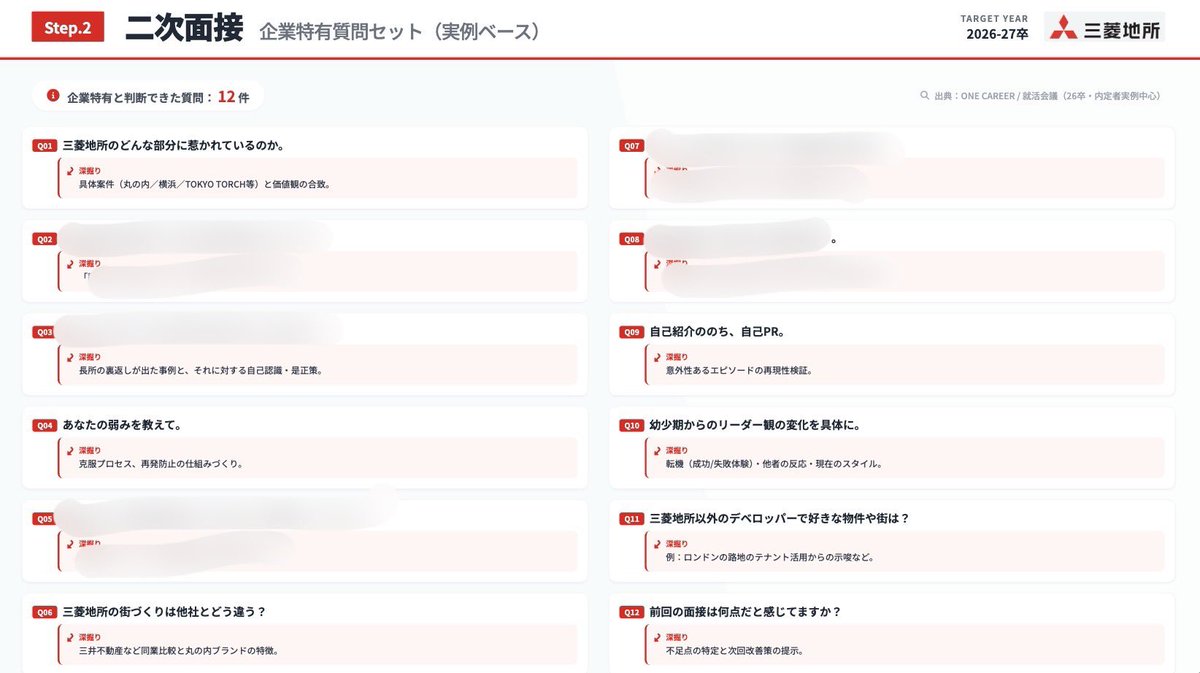
Task: Select the Q07 number badge
Action: [x=631, y=146]
